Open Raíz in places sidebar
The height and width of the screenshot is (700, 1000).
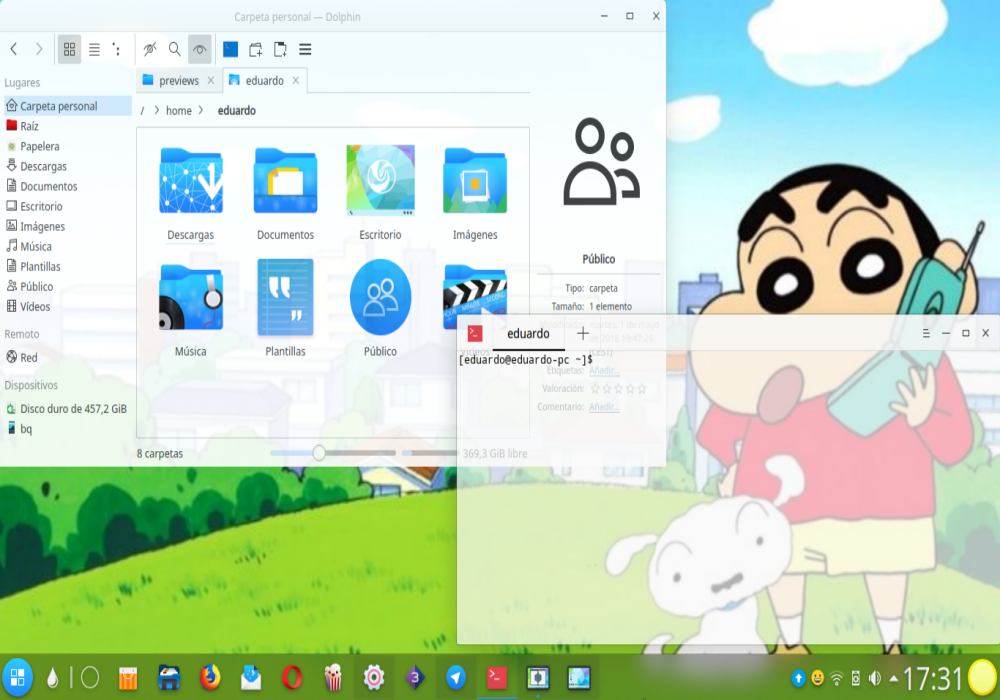67,126
